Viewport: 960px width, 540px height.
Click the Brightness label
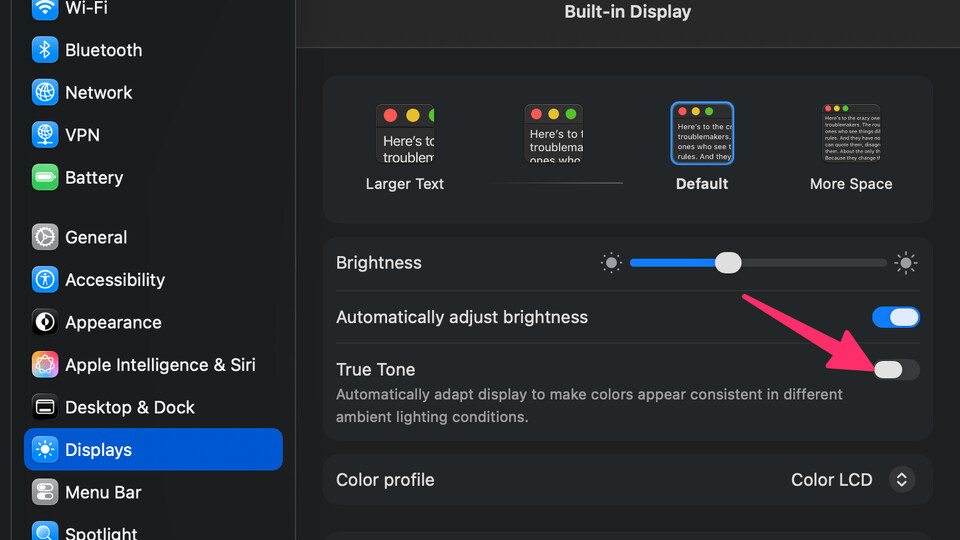[378, 263]
